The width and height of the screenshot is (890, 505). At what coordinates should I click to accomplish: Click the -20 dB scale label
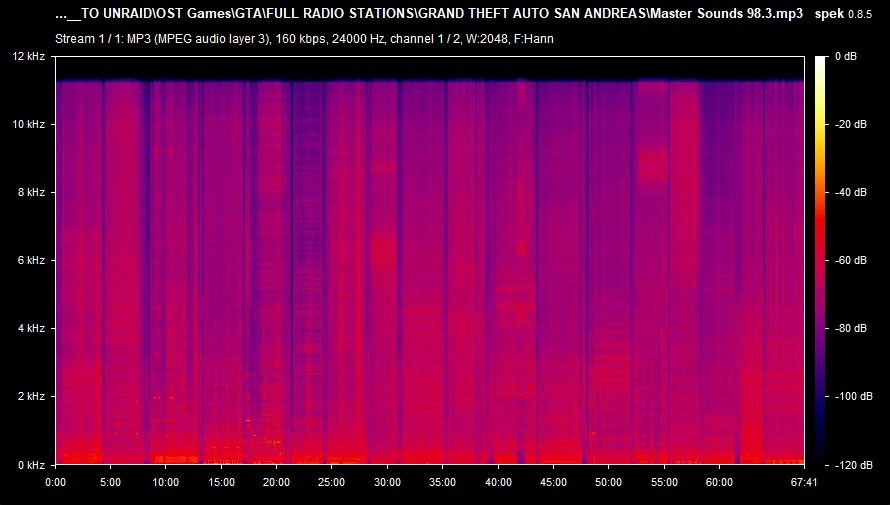(x=850, y=124)
